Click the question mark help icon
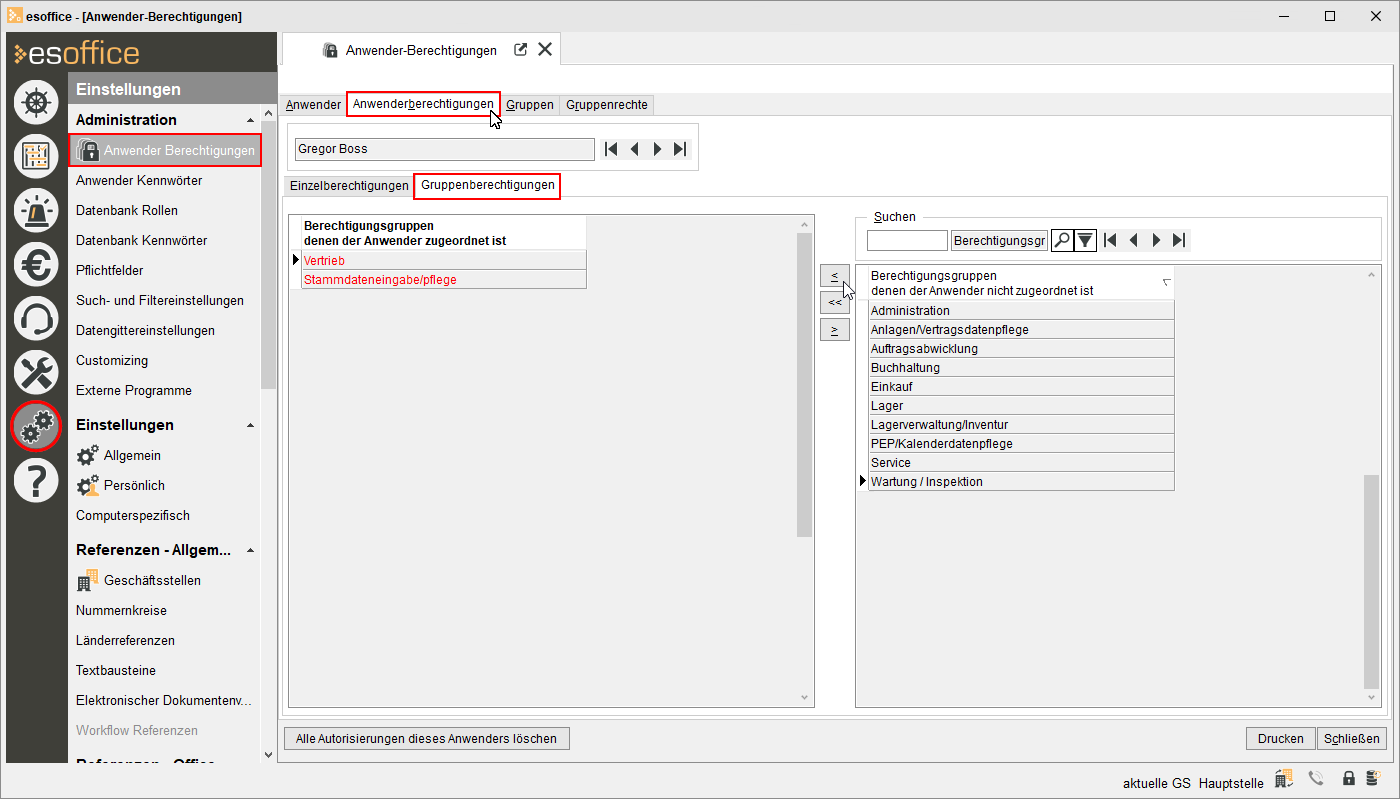This screenshot has width=1400, height=799. coord(36,481)
